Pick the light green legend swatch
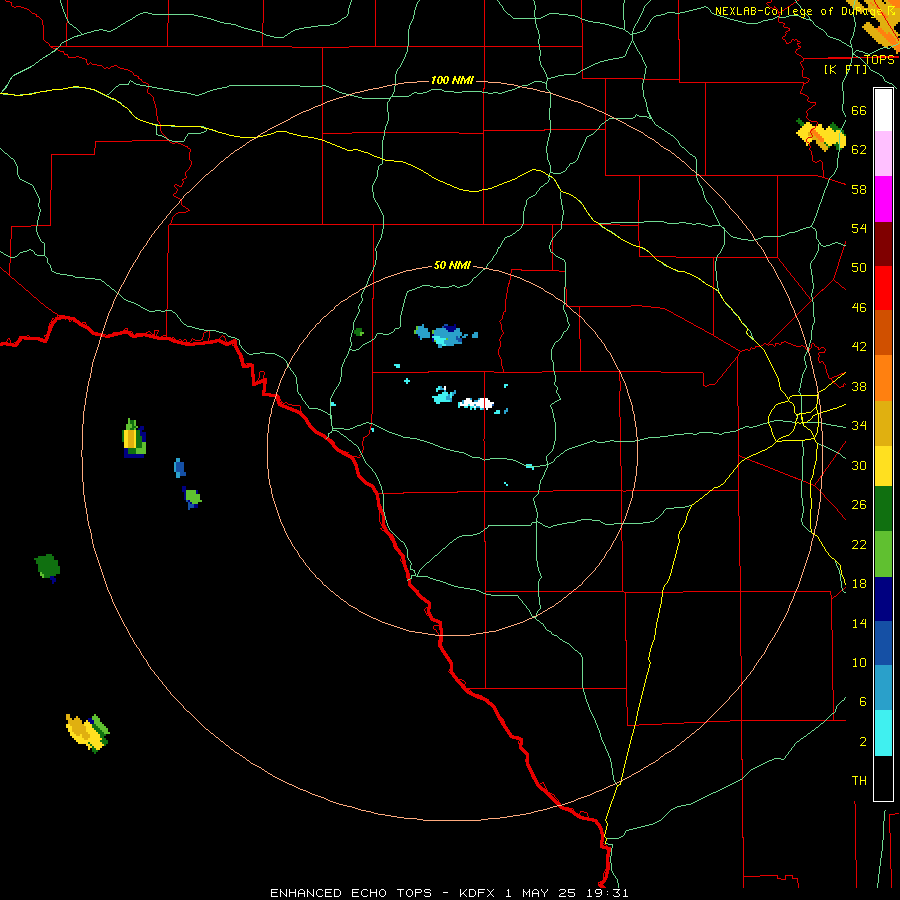This screenshot has height=900, width=900. point(883,554)
